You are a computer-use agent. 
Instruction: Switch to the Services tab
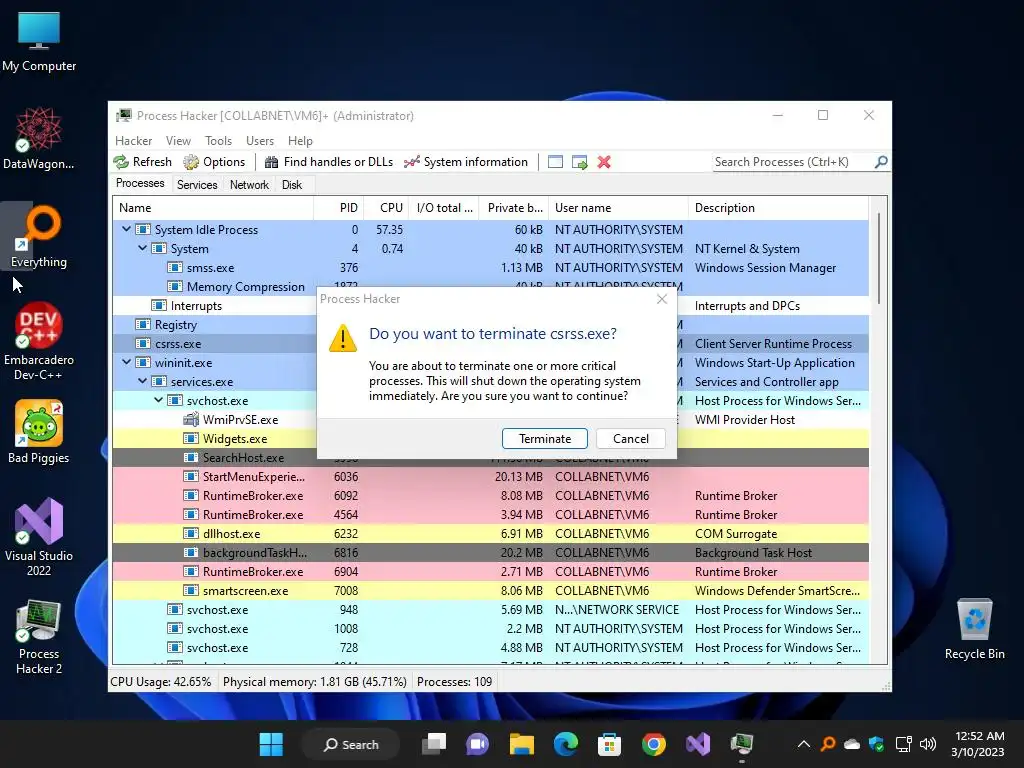tap(197, 185)
